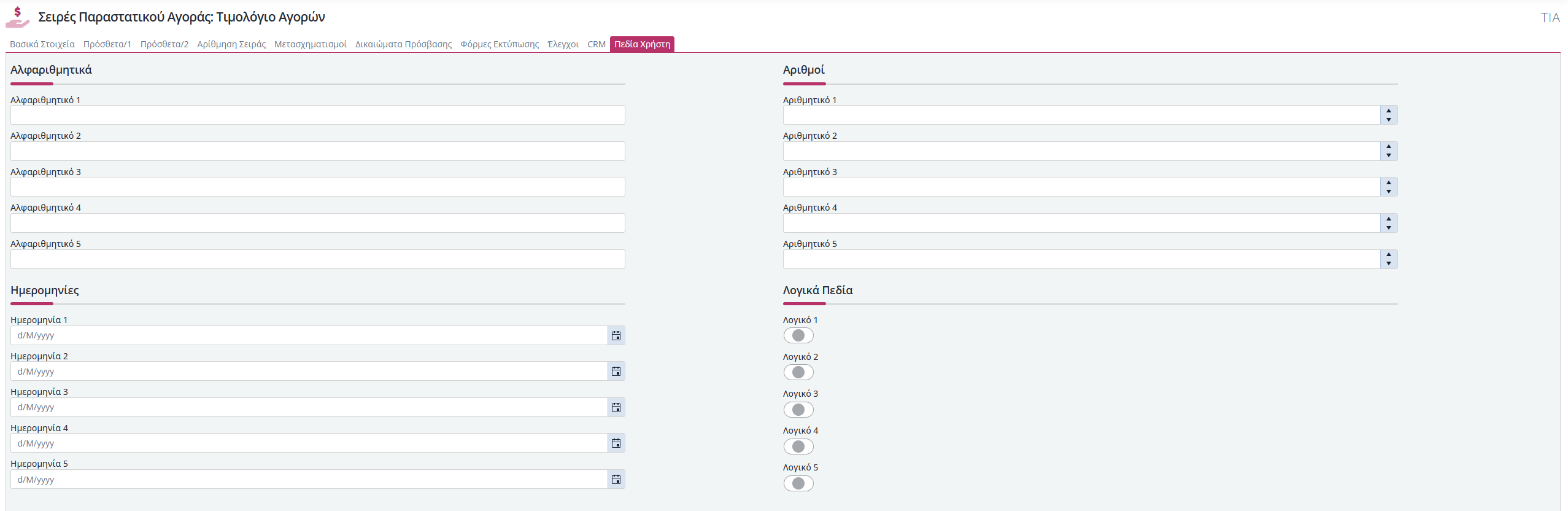Open the Πρόσθετα/2 tab
This screenshot has height=511, width=1568.
pyautogui.click(x=164, y=44)
